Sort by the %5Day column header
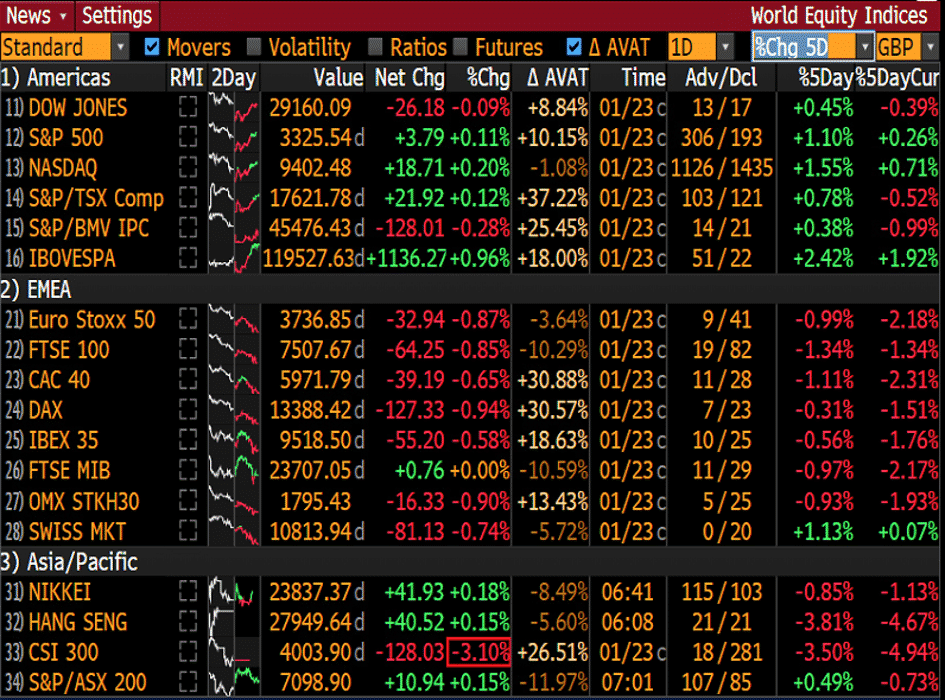This screenshot has height=700, width=945. click(x=826, y=78)
